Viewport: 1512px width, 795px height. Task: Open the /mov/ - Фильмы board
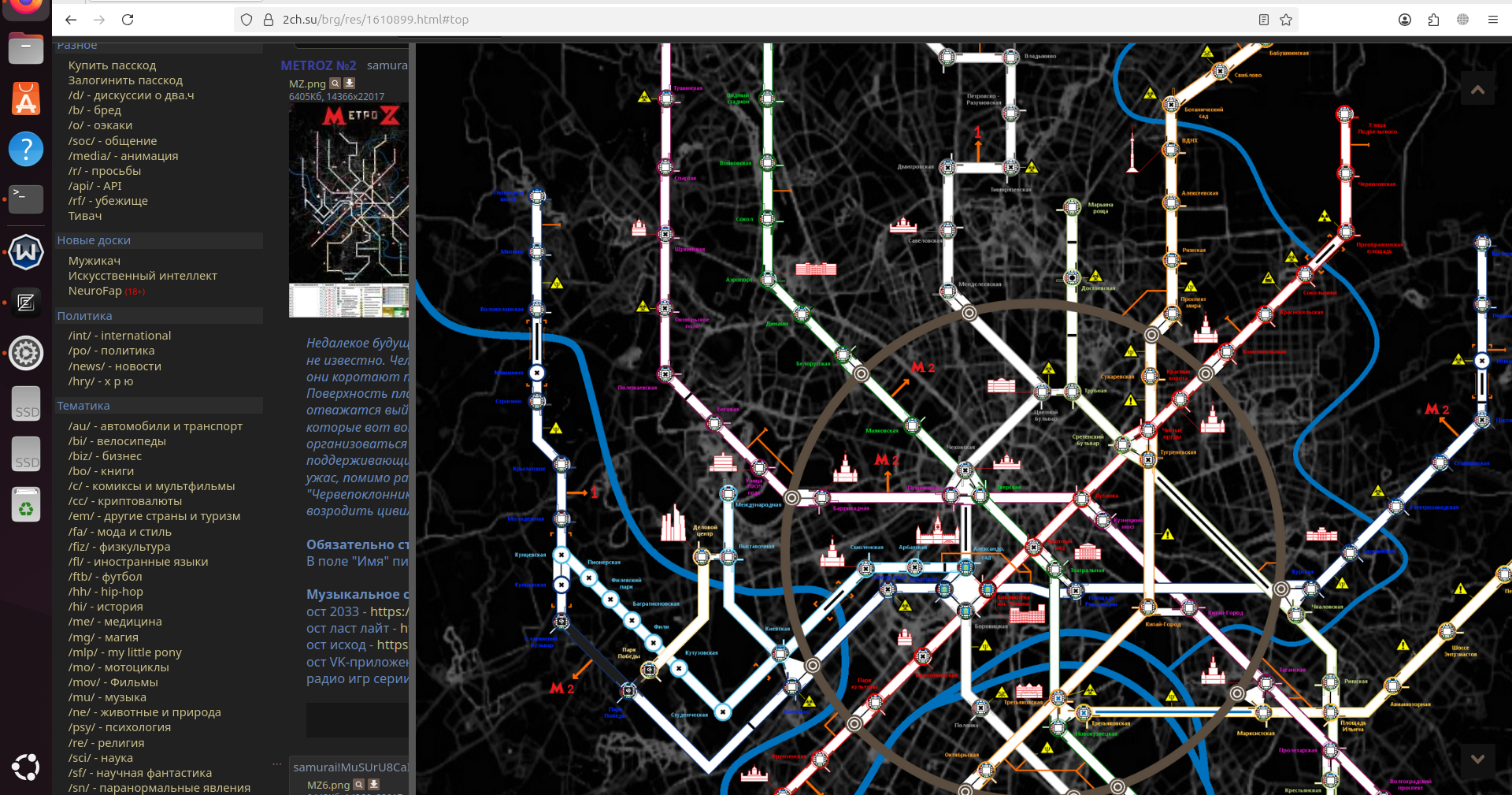113,682
